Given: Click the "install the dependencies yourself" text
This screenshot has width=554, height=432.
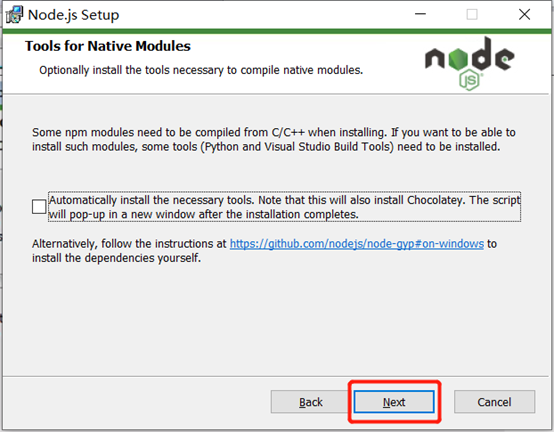Looking at the screenshot, I should pyautogui.click(x=117, y=258).
